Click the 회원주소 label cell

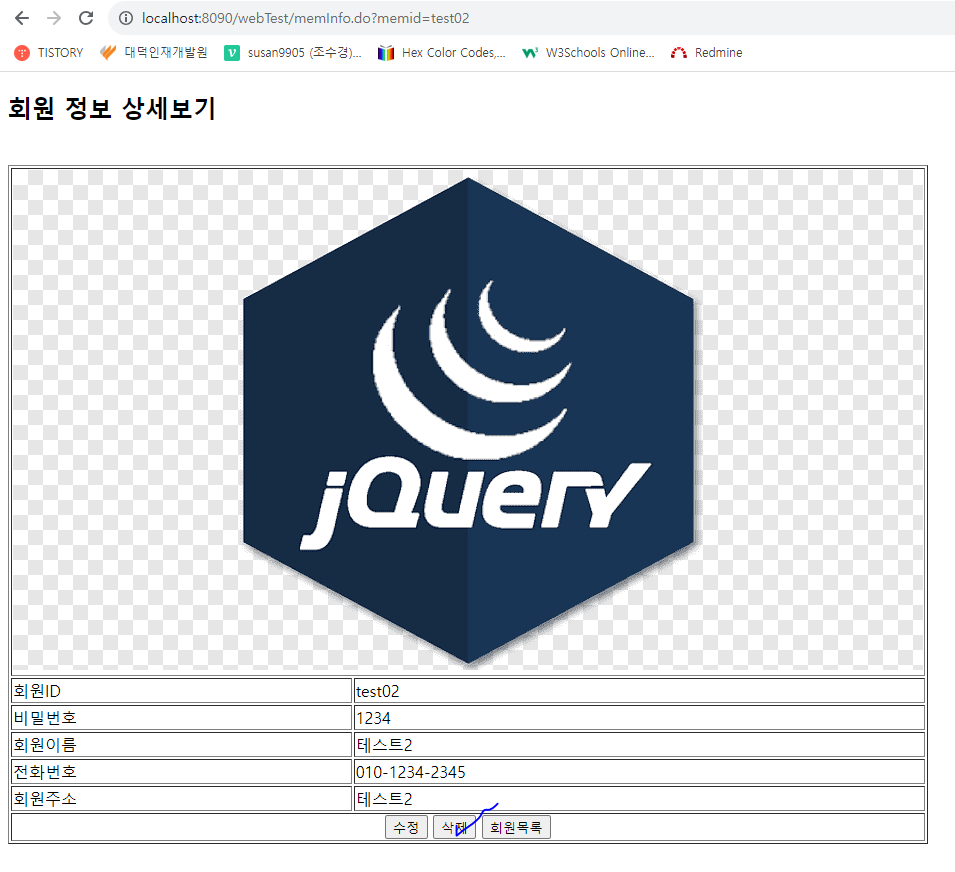coord(181,798)
